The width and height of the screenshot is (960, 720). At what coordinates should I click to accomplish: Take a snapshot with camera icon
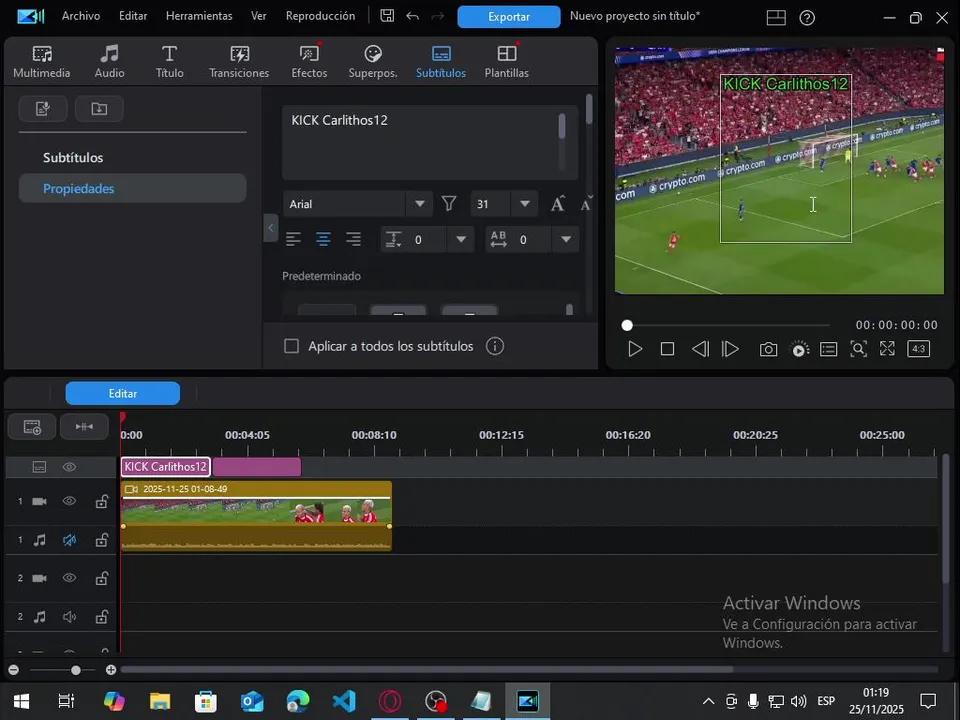pyautogui.click(x=768, y=349)
